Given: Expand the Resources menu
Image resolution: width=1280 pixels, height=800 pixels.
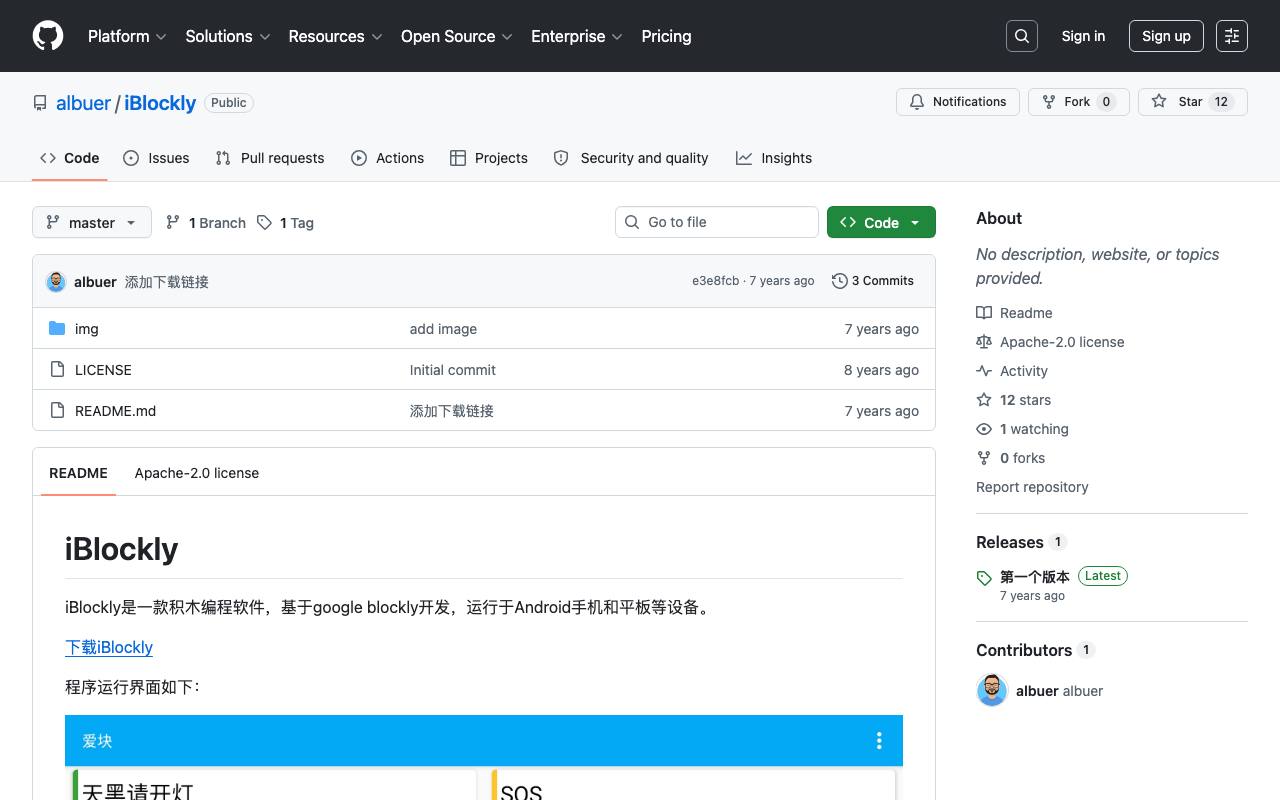Looking at the screenshot, I should 335,36.
